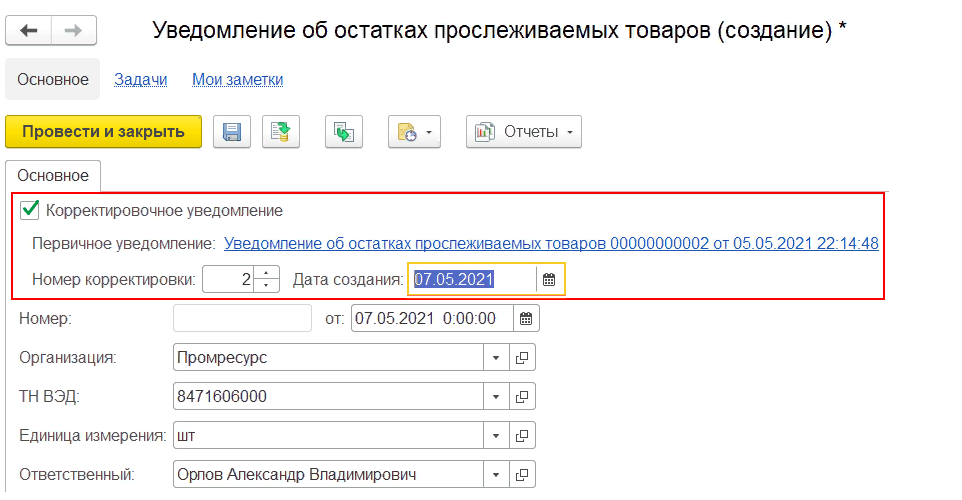Screen dimensions: 962x500
Task: Click the create-based-on document icon
Action: pyautogui.click(x=344, y=132)
